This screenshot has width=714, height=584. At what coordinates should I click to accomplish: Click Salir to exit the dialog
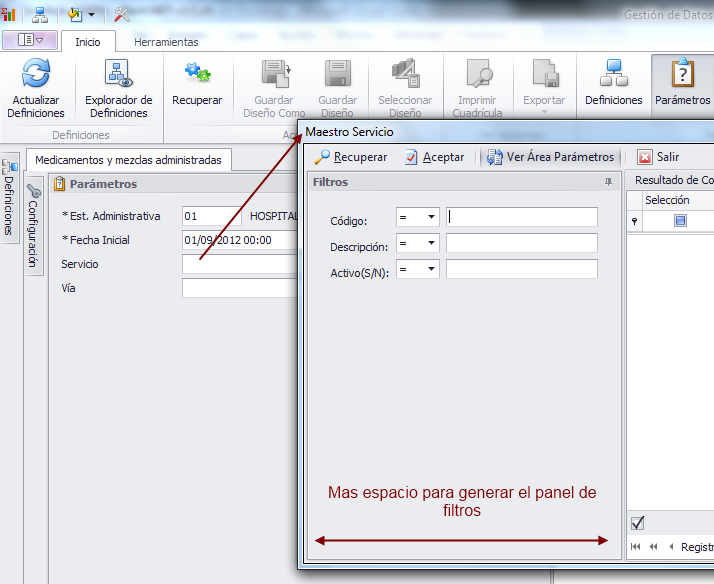pos(659,157)
